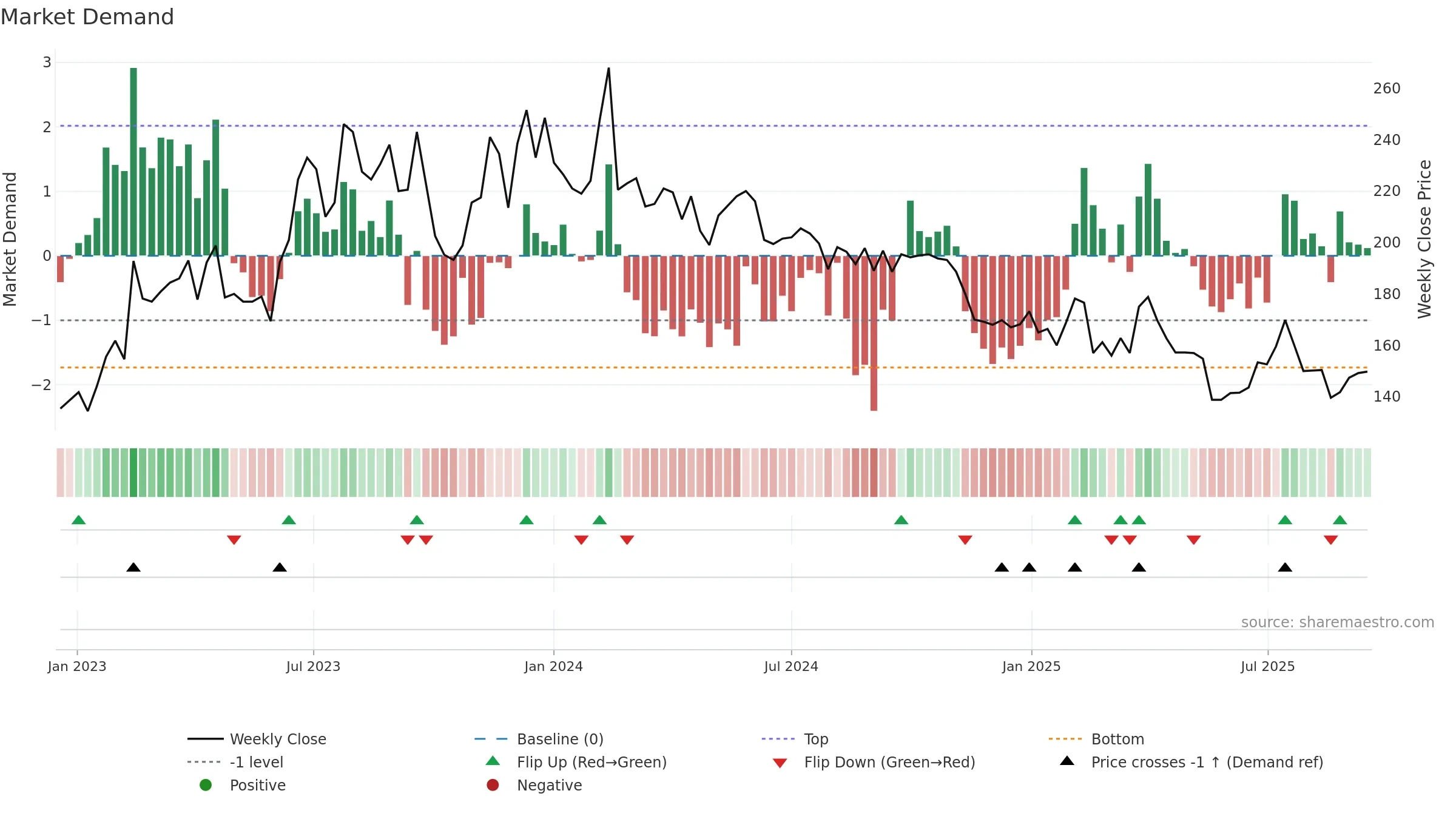This screenshot has width=1456, height=819.
Task: Click the Jul 2025 x-axis label
Action: point(1267,666)
